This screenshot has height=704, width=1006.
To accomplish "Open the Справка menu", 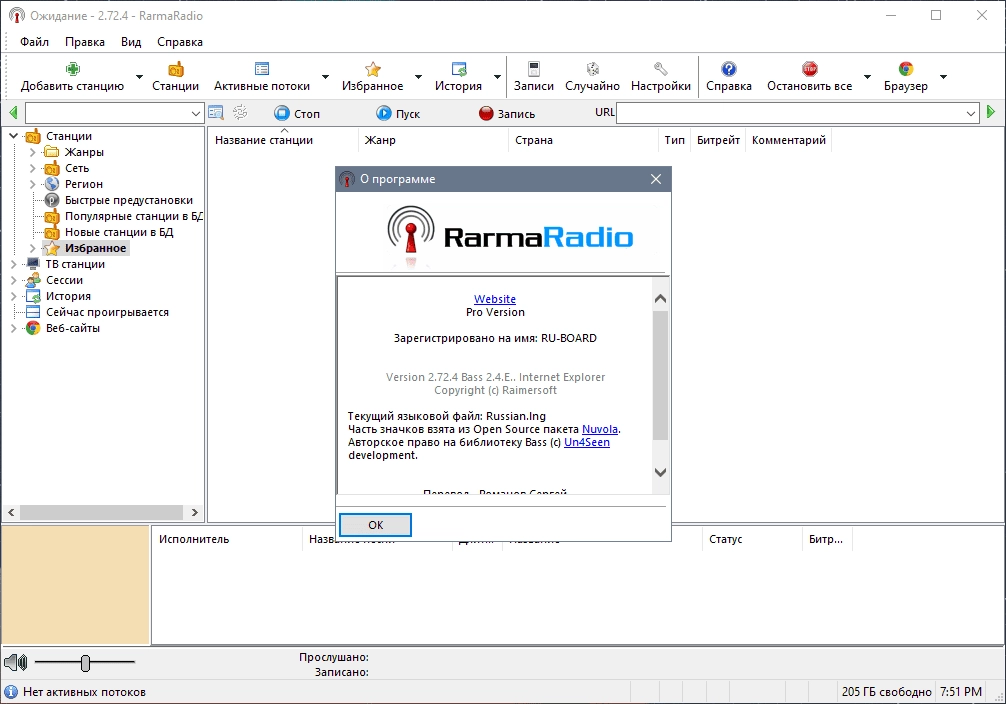I will point(180,42).
